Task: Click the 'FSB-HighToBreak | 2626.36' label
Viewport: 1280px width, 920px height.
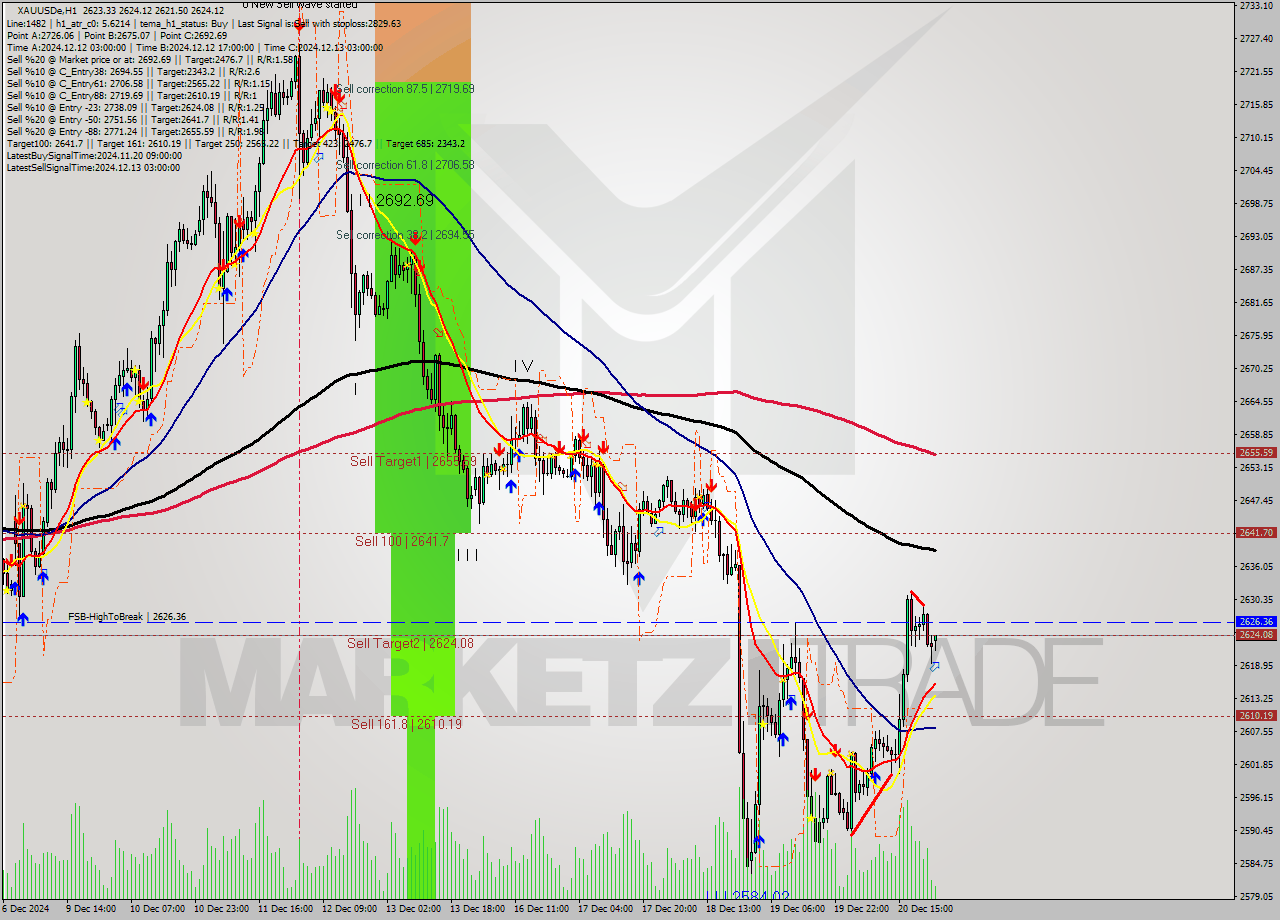Action: pyautogui.click(x=127, y=617)
